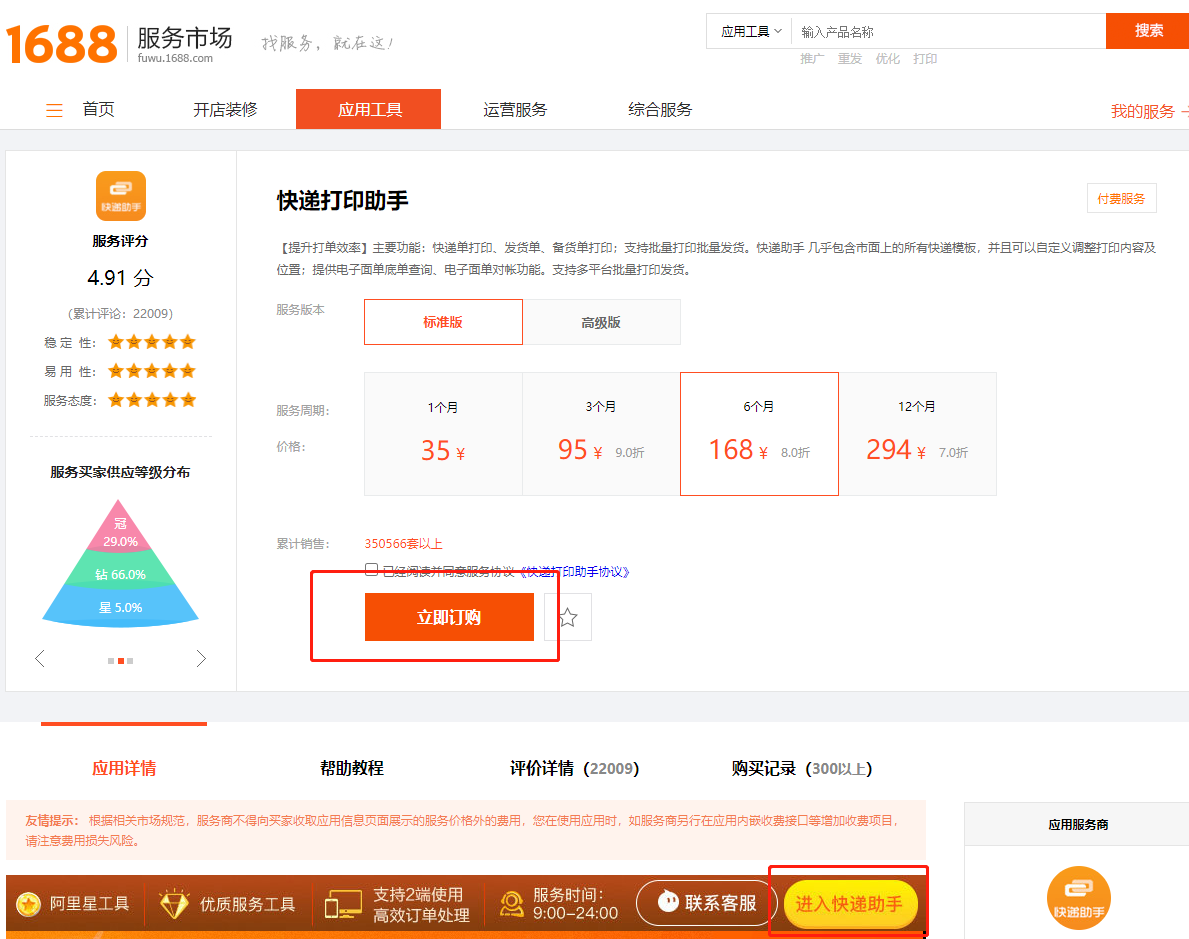The height and width of the screenshot is (939, 1189).
Task: Click the 350566套以上 sales figure
Action: [x=403, y=544]
